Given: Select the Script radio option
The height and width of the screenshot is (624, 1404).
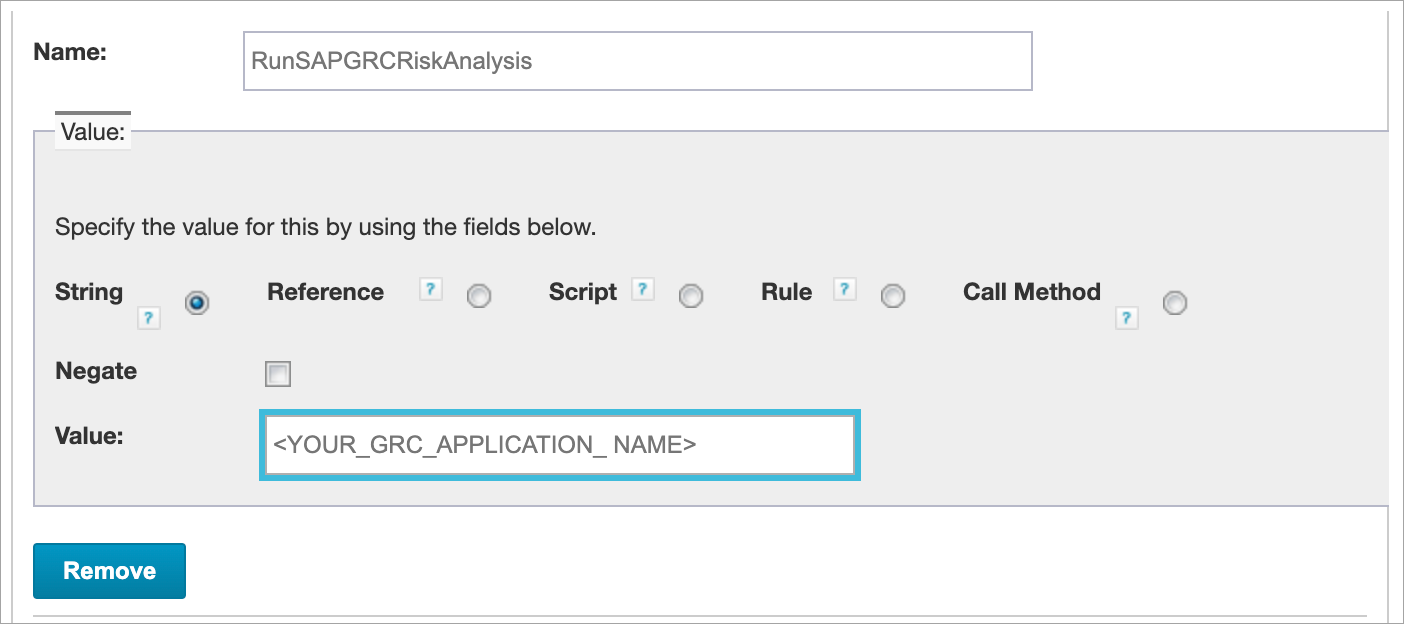Looking at the screenshot, I should point(691,297).
